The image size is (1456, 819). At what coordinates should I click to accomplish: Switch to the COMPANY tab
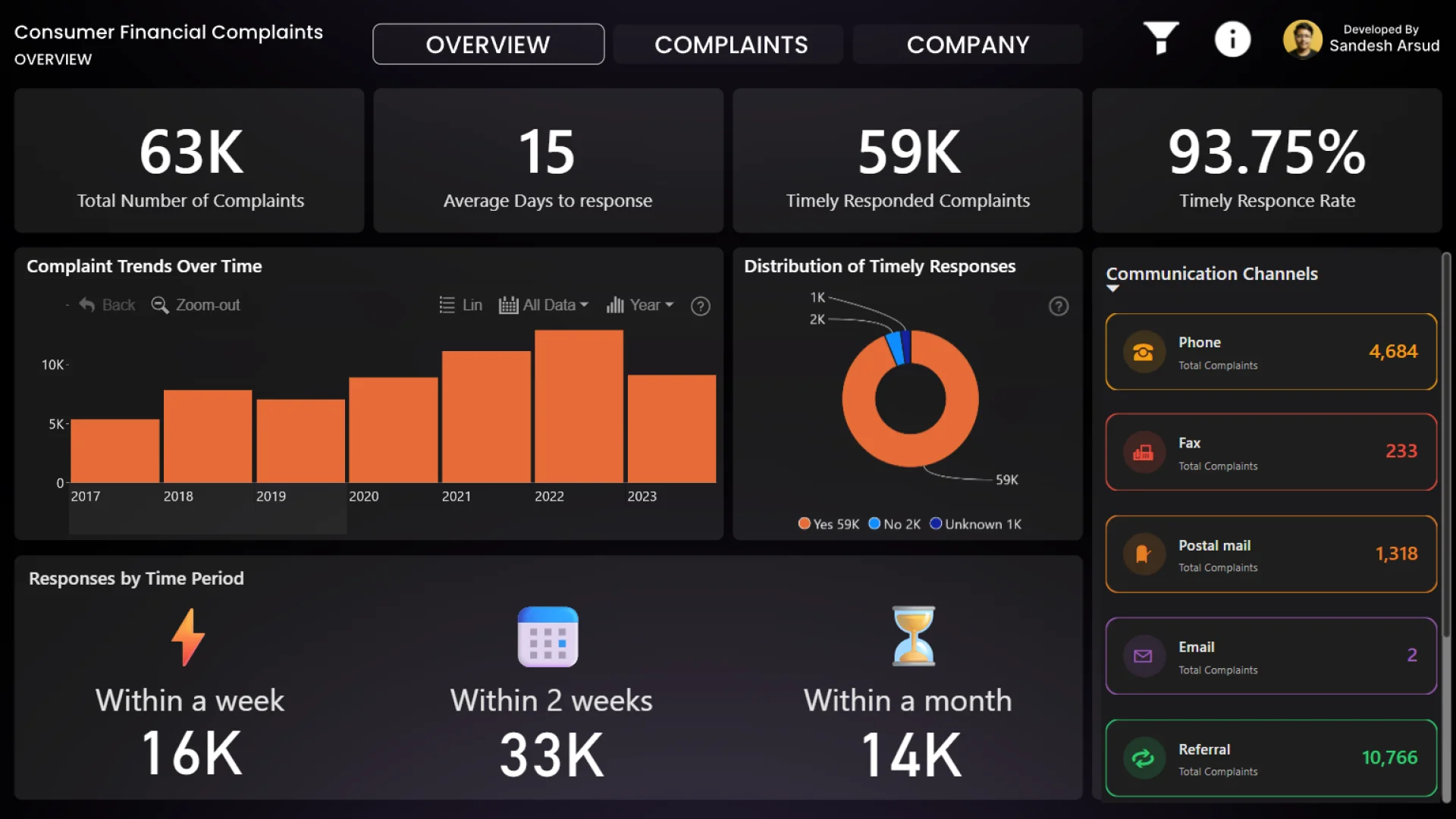[x=968, y=45]
